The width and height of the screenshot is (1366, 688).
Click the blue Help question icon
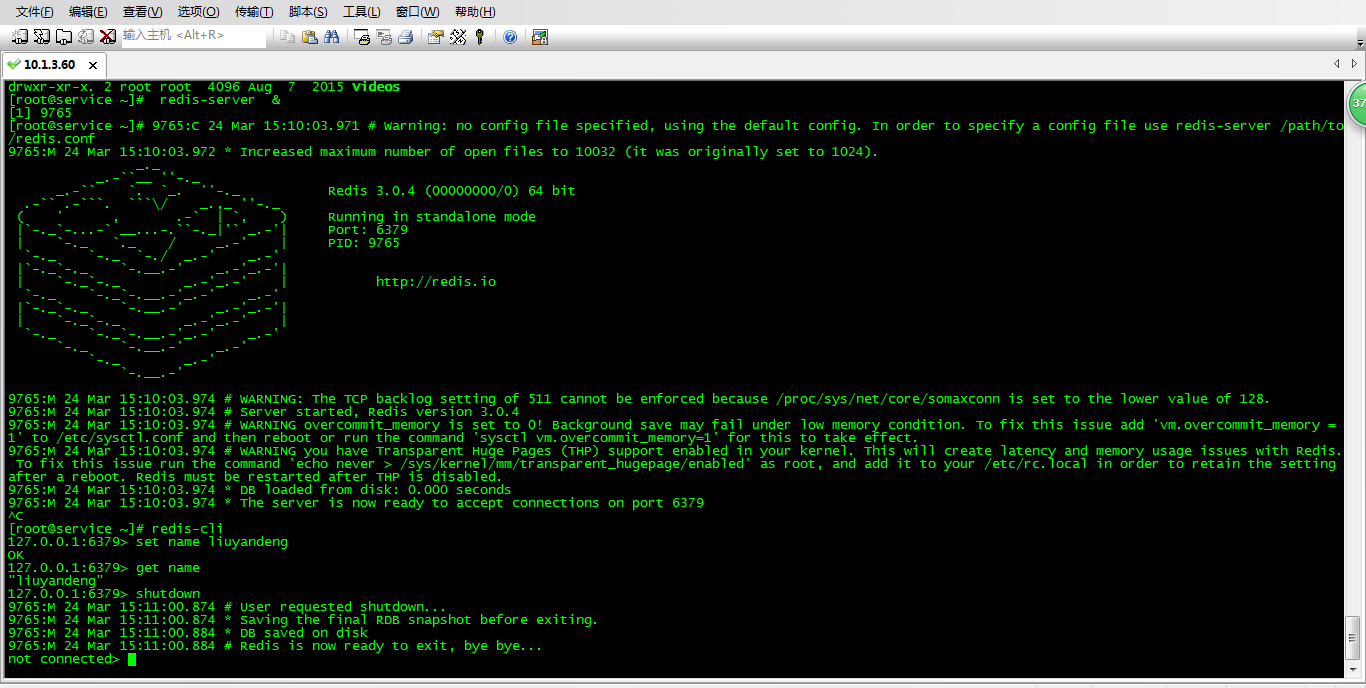pos(510,37)
